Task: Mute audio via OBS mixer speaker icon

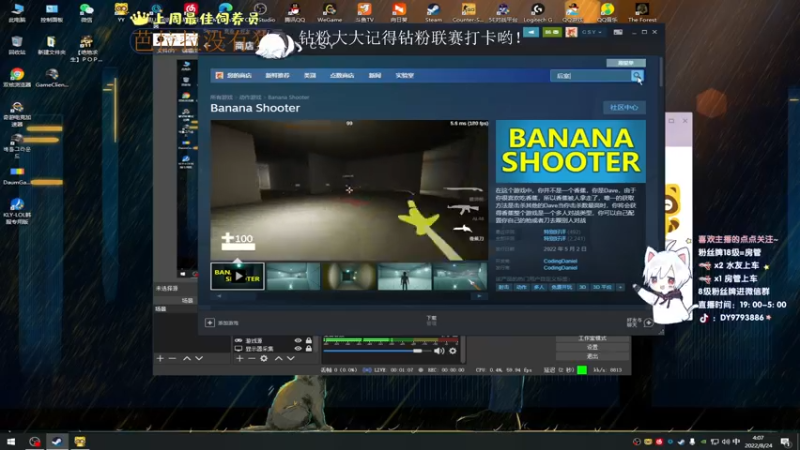Action: pos(439,351)
